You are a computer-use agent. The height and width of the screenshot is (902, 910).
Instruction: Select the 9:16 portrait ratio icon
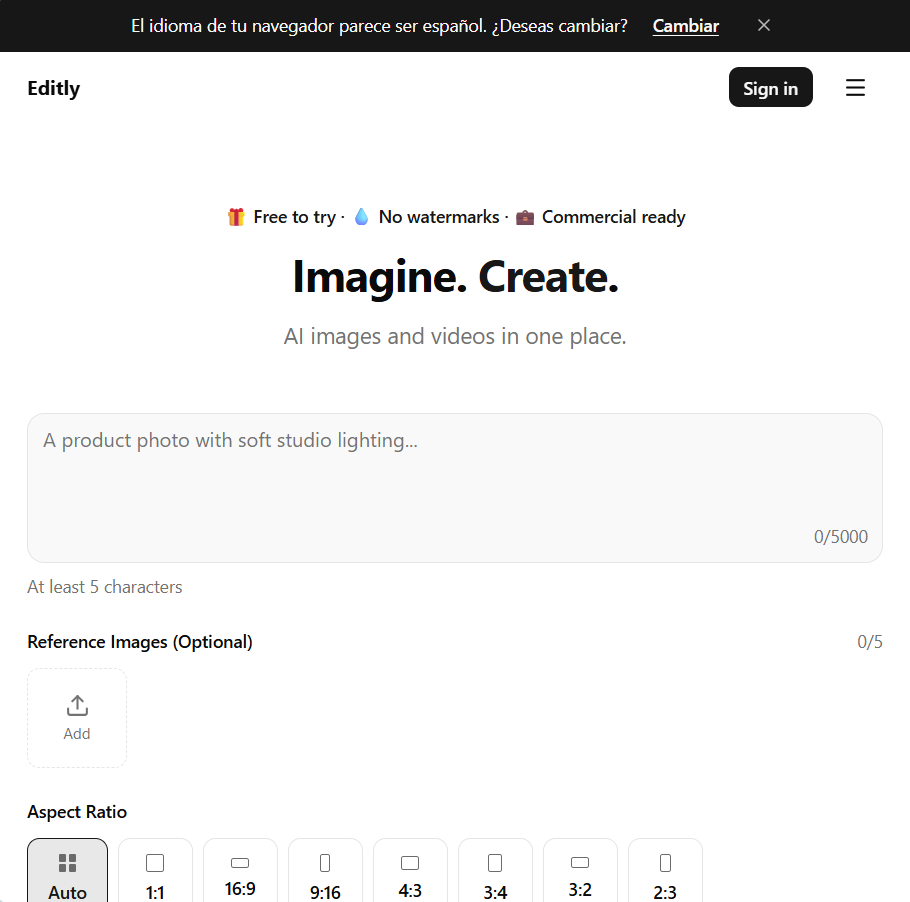[x=325, y=863]
